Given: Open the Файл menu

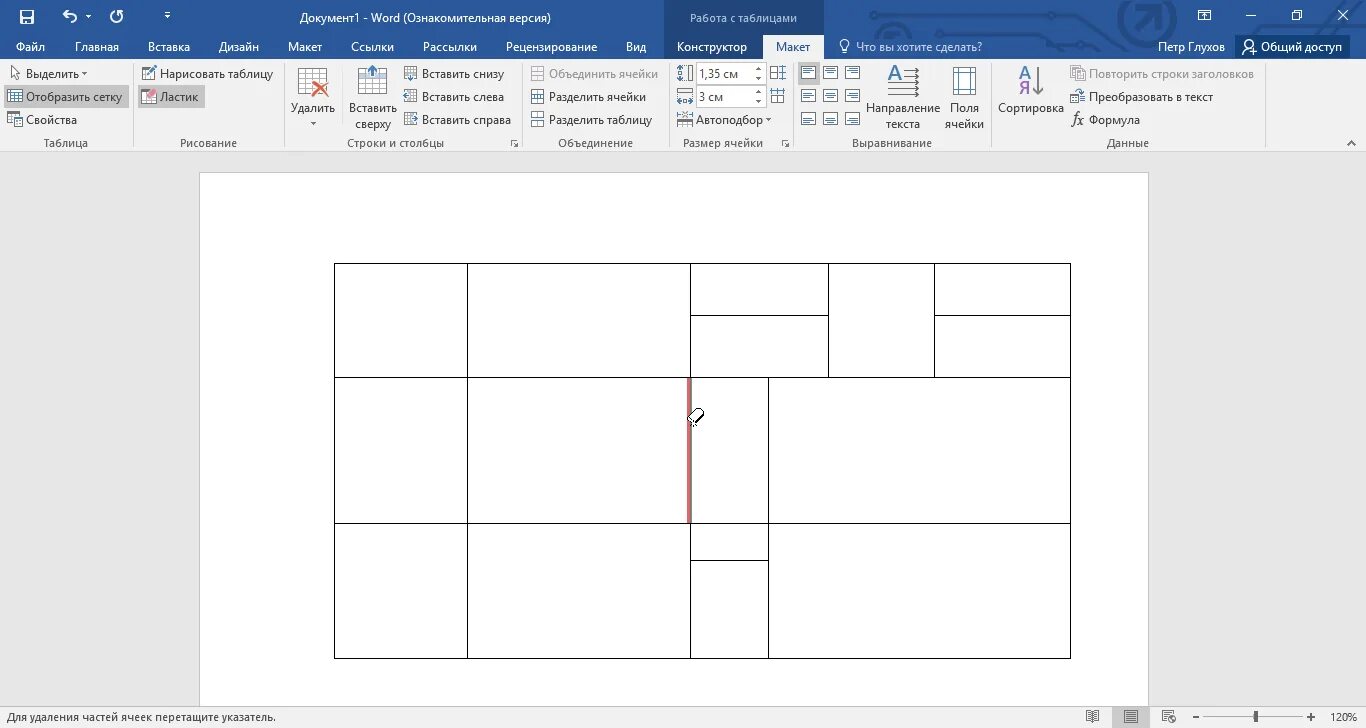Looking at the screenshot, I should pos(30,47).
